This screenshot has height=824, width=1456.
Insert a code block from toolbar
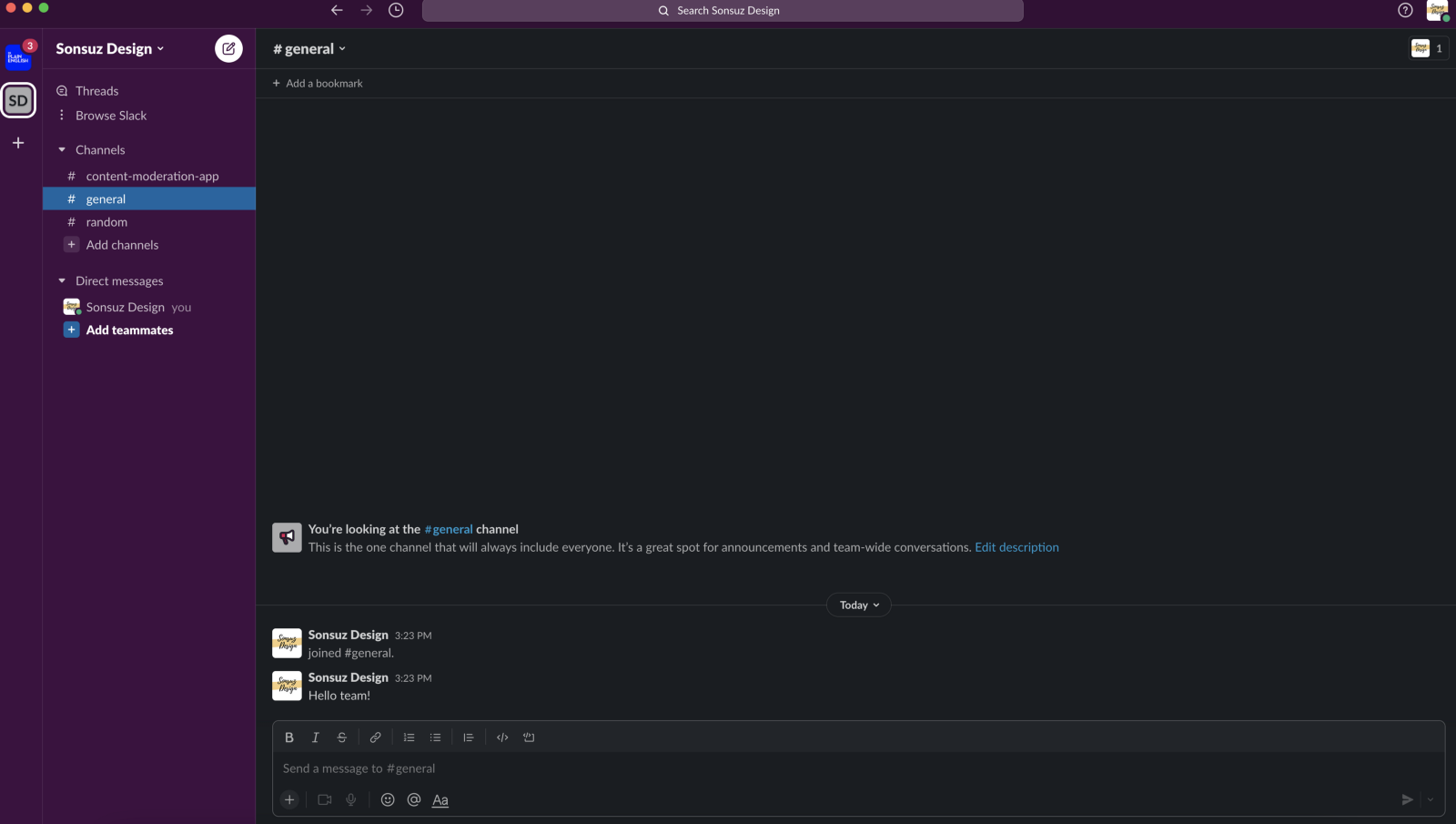(x=529, y=738)
